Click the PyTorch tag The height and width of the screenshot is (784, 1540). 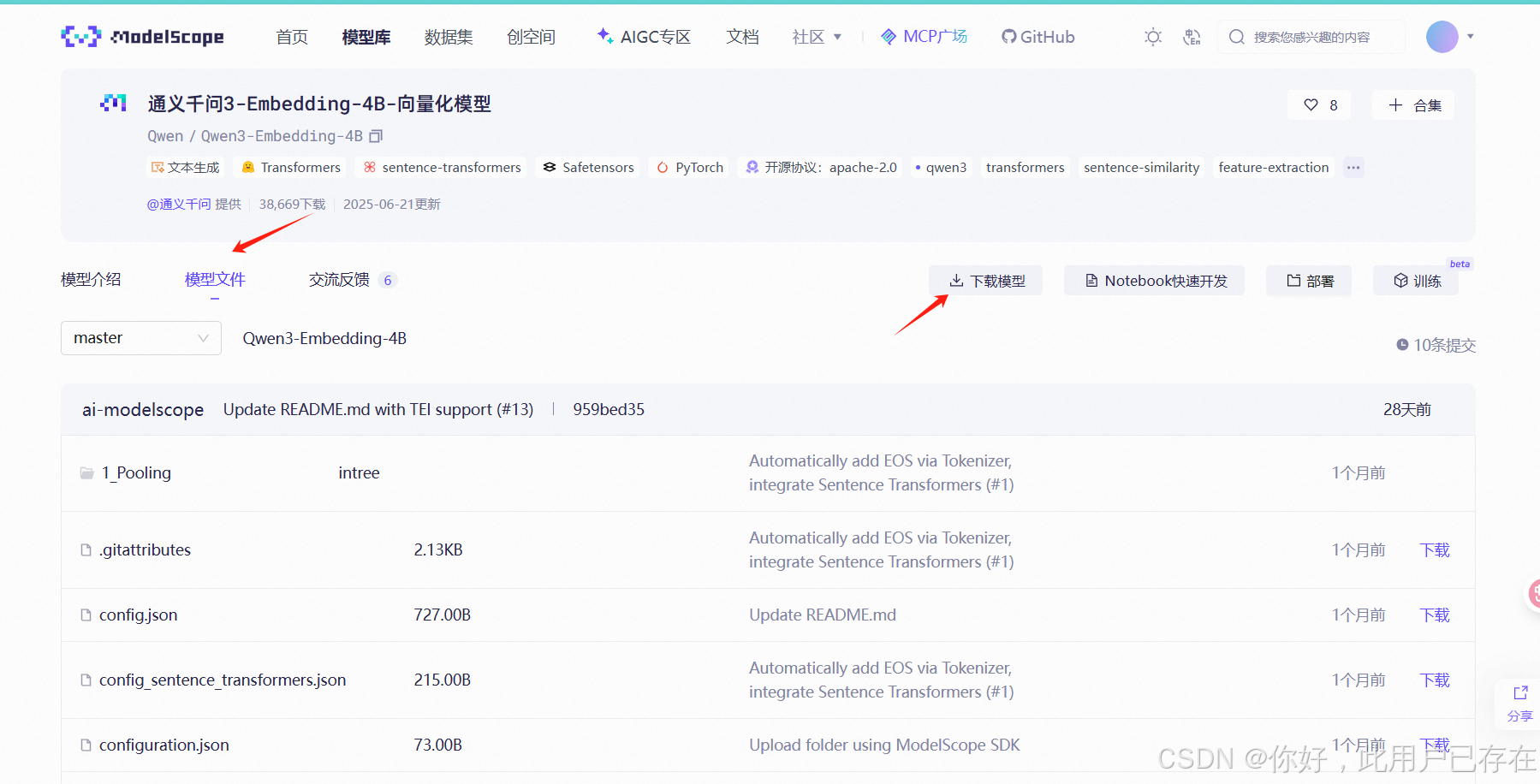(690, 167)
